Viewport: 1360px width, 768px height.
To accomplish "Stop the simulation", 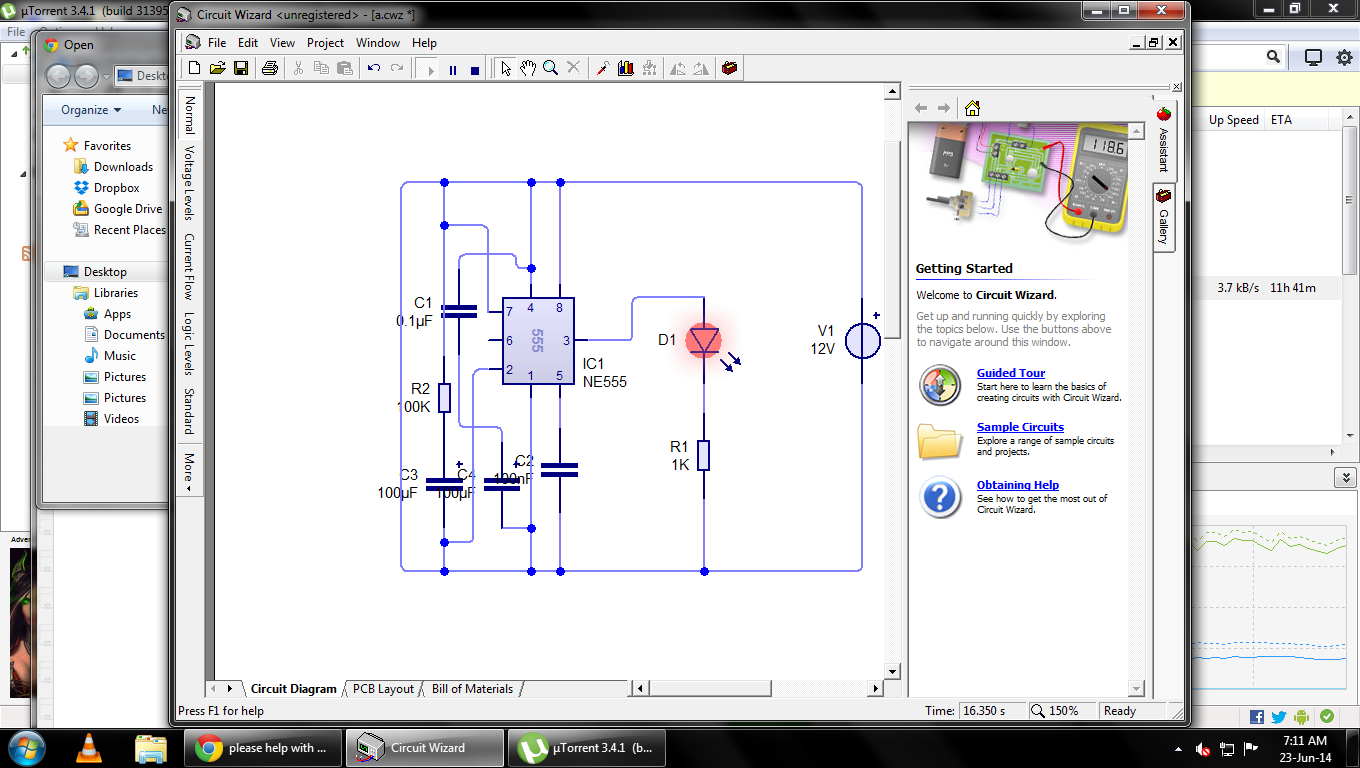I will pos(474,69).
